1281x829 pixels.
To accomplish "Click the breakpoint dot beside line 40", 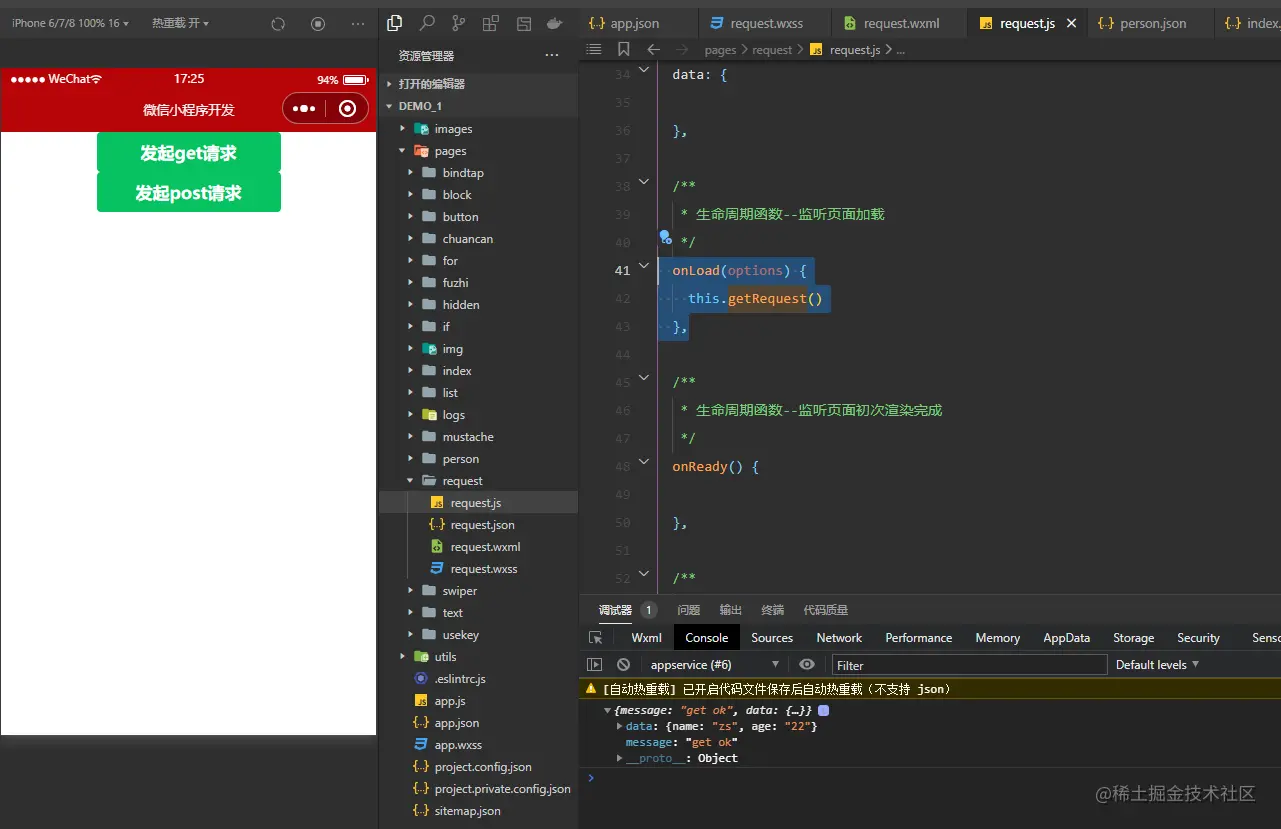I will pyautogui.click(x=665, y=237).
